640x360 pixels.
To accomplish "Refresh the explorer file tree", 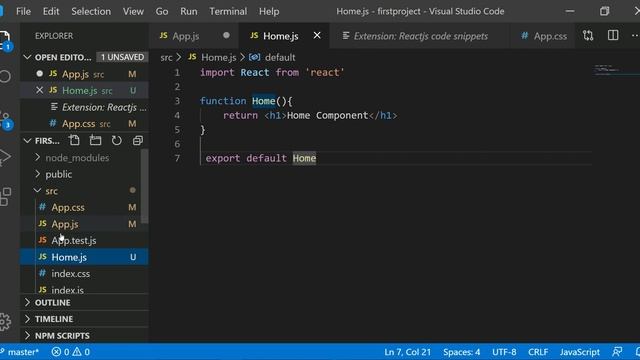I will pyautogui.click(x=117, y=141).
